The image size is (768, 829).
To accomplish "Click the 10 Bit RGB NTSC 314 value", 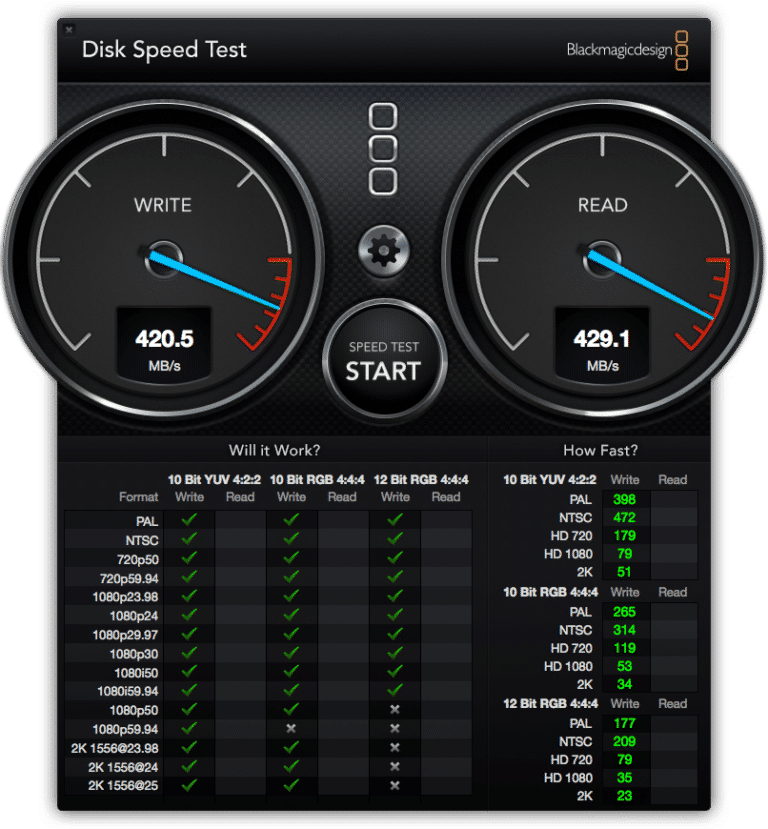I will pyautogui.click(x=624, y=630).
